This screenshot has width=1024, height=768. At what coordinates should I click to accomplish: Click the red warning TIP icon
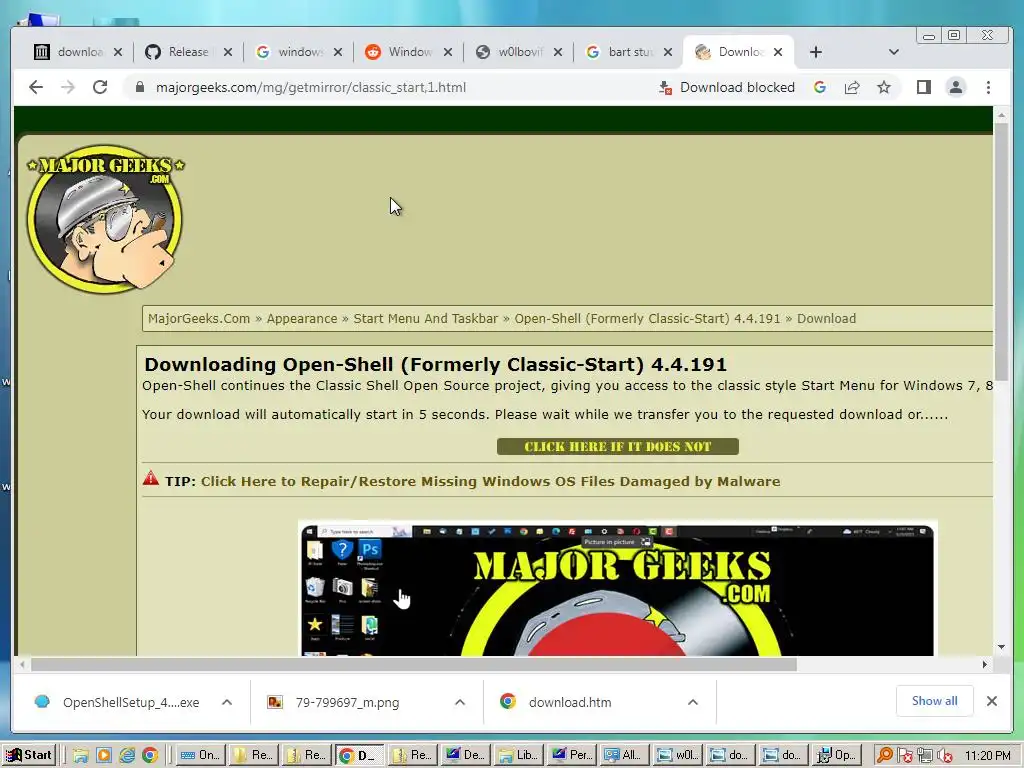(151, 479)
